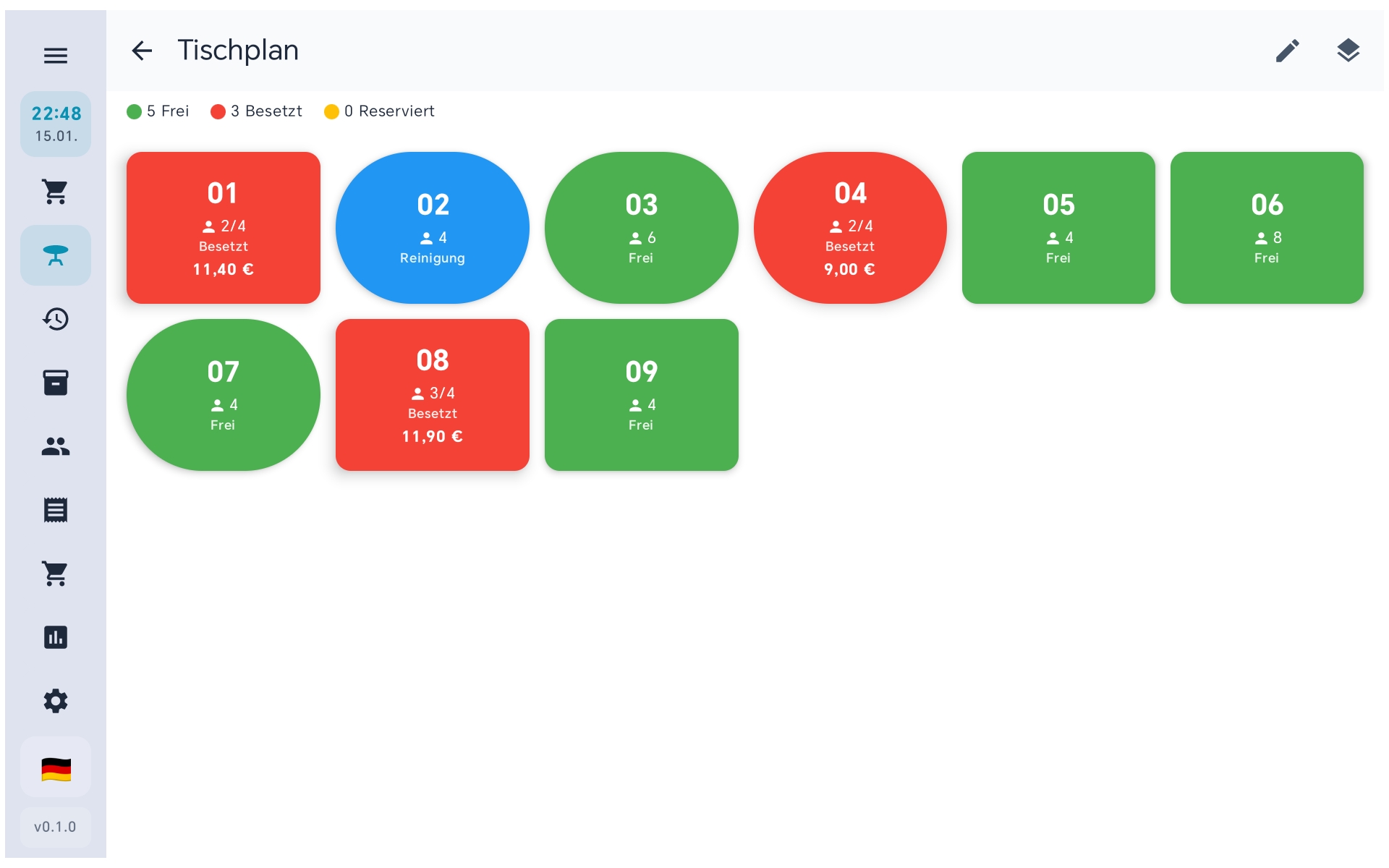1389x868 pixels.
Task: Edit the table plan with the pencil icon
Action: (1288, 51)
